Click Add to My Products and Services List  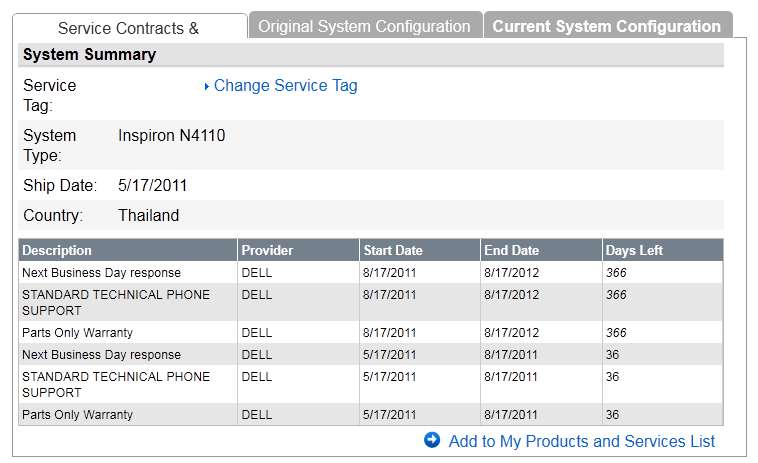tap(581, 441)
